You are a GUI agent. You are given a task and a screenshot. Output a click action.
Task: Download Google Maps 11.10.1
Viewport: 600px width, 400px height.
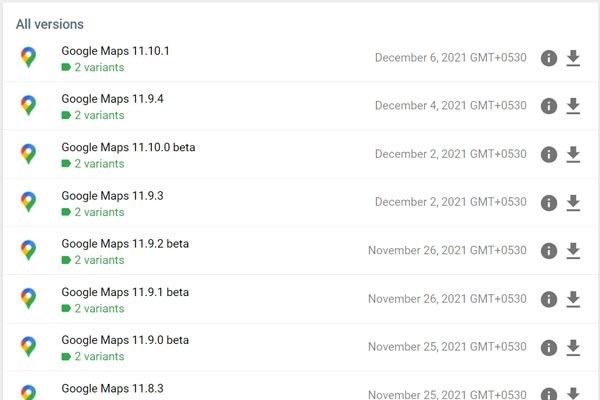pyautogui.click(x=573, y=58)
